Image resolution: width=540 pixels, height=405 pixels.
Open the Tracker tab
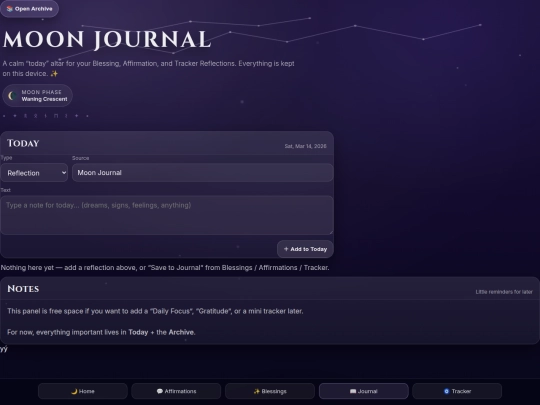click(457, 391)
